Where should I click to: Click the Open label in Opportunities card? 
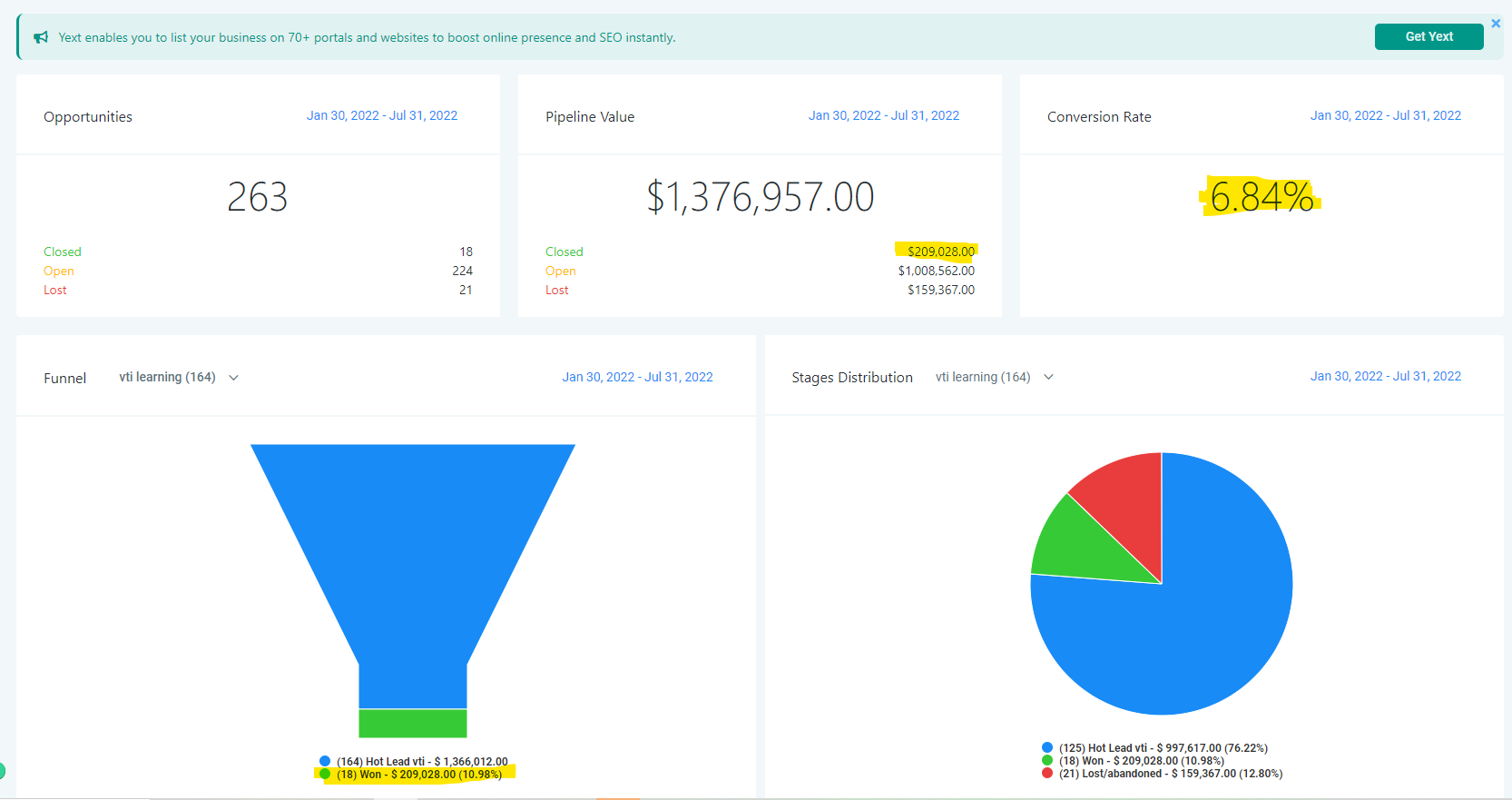(59, 271)
